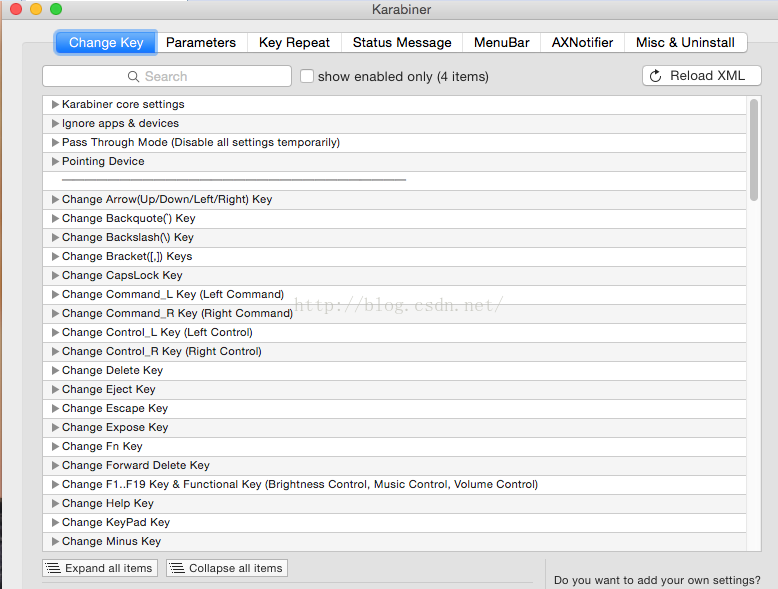Expand Change Command_R Key section
Viewport: 778px width, 589px height.
[x=56, y=314]
